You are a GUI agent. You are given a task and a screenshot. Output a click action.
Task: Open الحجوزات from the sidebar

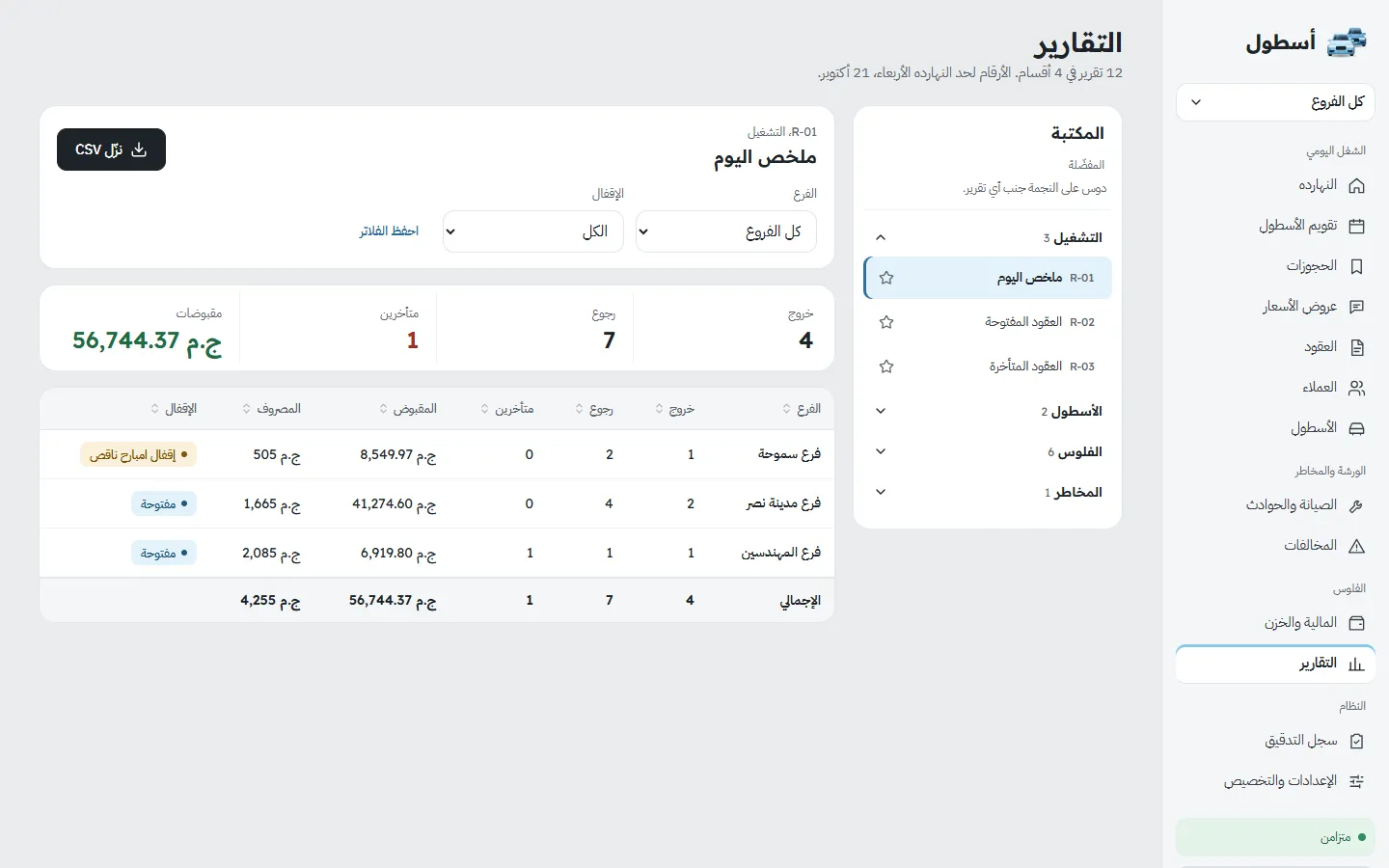point(1275,266)
